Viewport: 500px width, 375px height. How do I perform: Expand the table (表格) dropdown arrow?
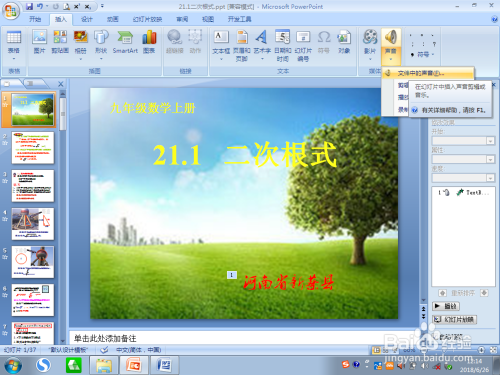point(14,59)
